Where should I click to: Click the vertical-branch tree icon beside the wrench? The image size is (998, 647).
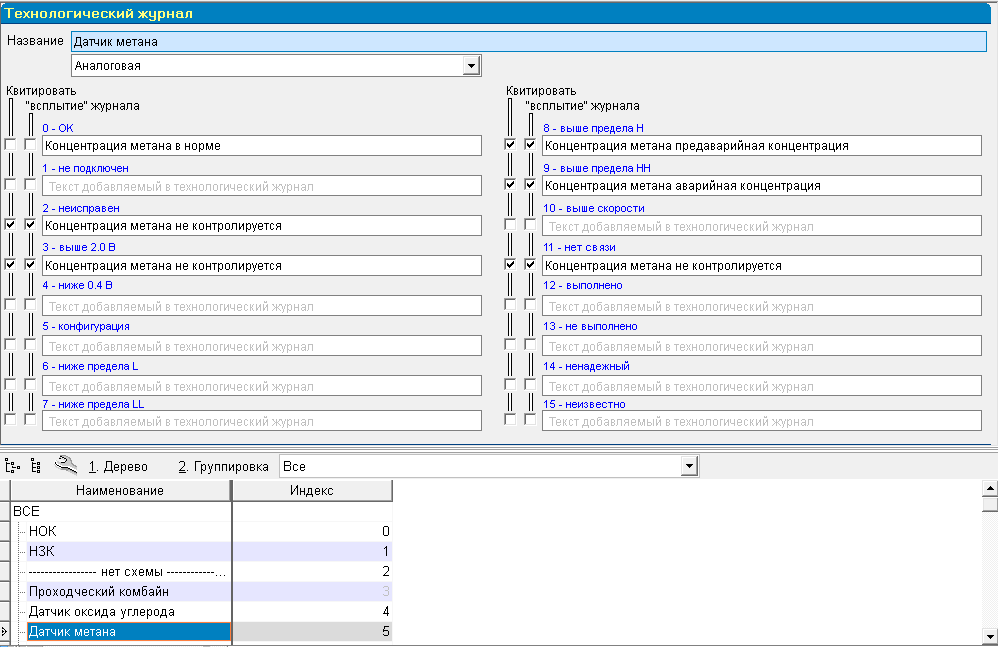[37, 466]
